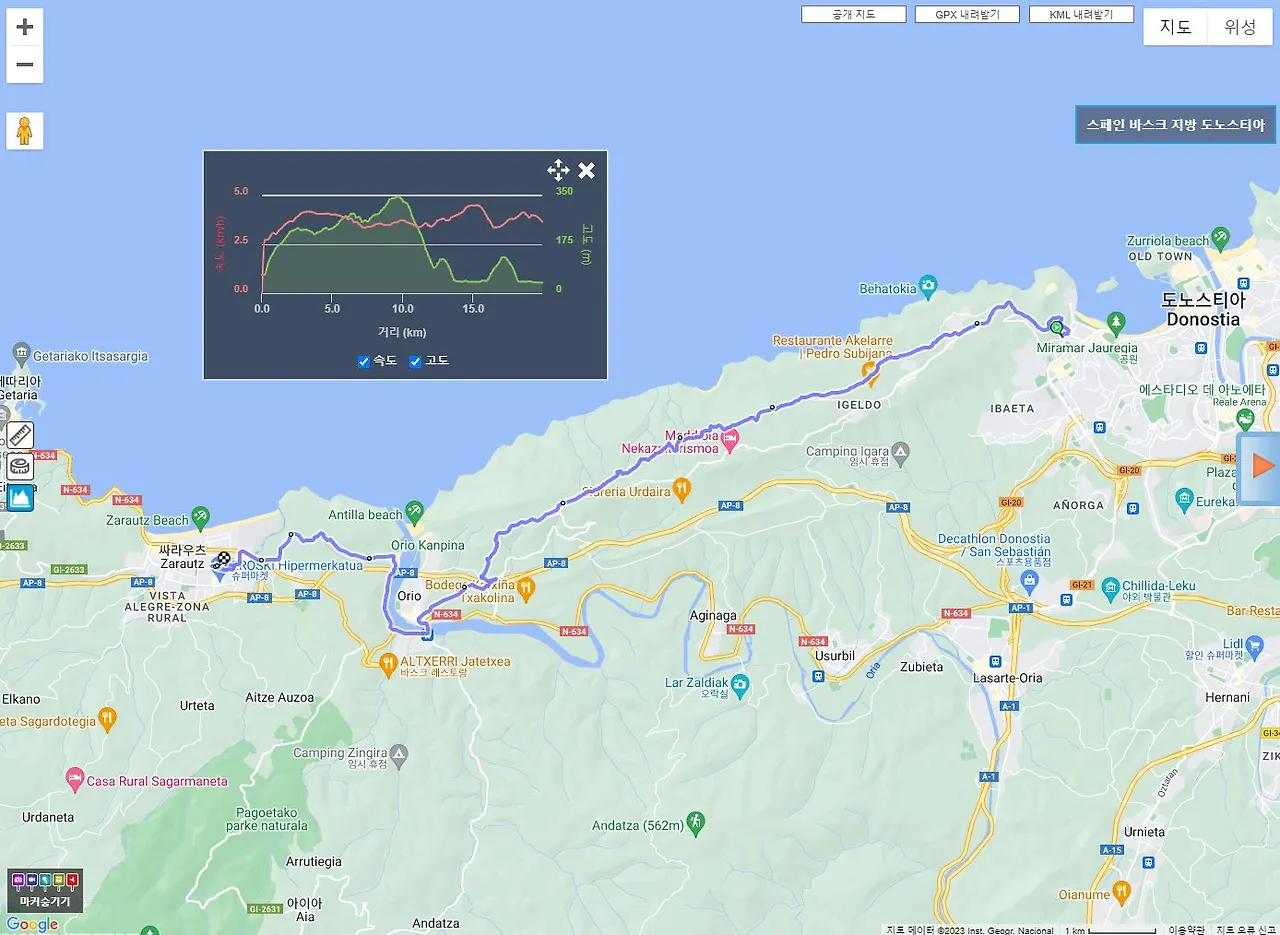Open the Getariako Itsasargia museum pin
The image size is (1280, 935).
22,353
